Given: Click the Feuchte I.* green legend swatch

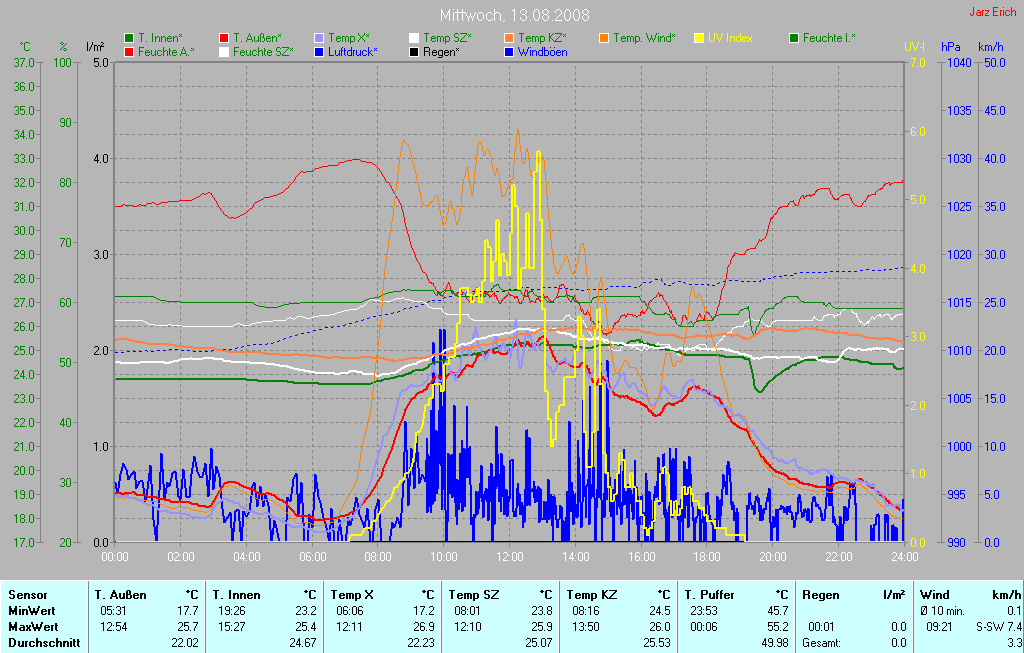Looking at the screenshot, I should point(794,39).
